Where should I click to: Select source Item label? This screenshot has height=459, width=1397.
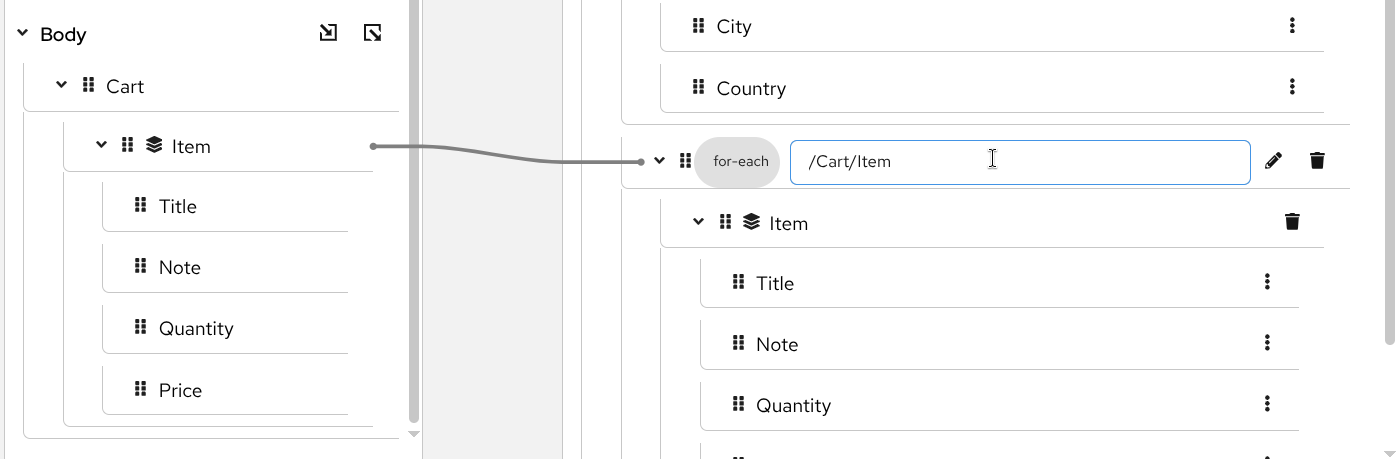click(x=191, y=147)
